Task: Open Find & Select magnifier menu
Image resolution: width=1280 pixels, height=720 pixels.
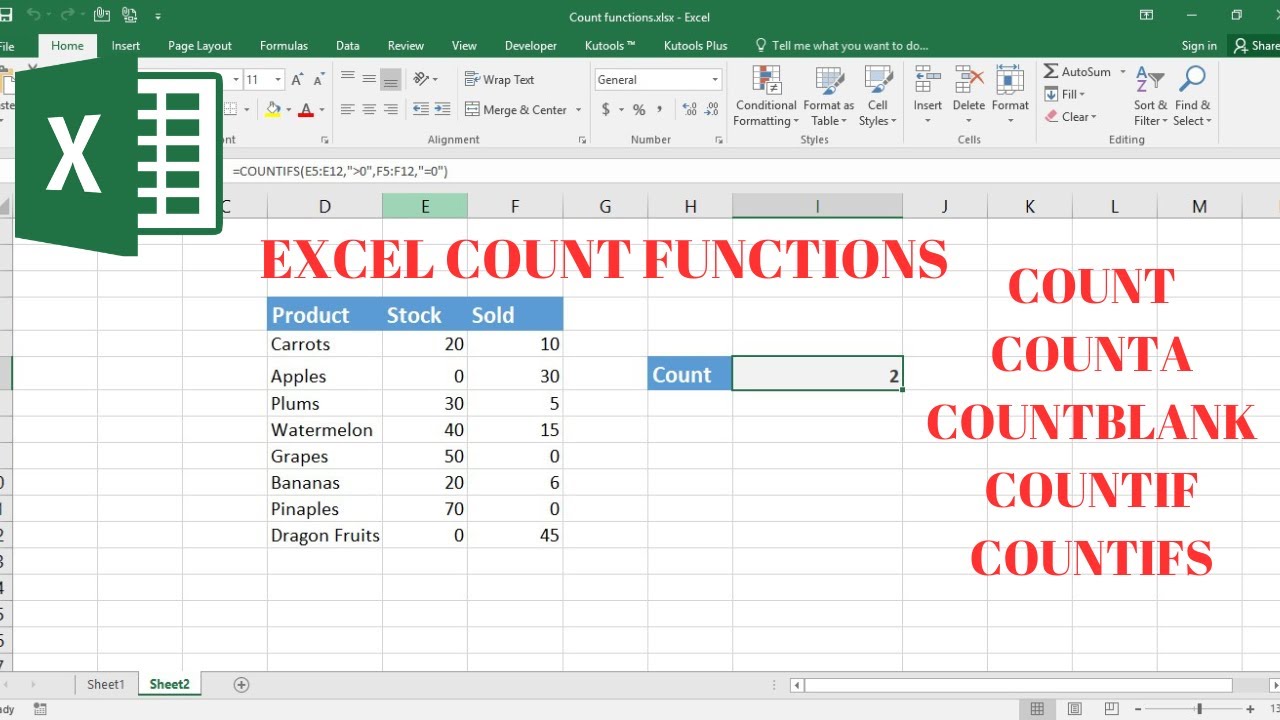Action: [1192, 96]
